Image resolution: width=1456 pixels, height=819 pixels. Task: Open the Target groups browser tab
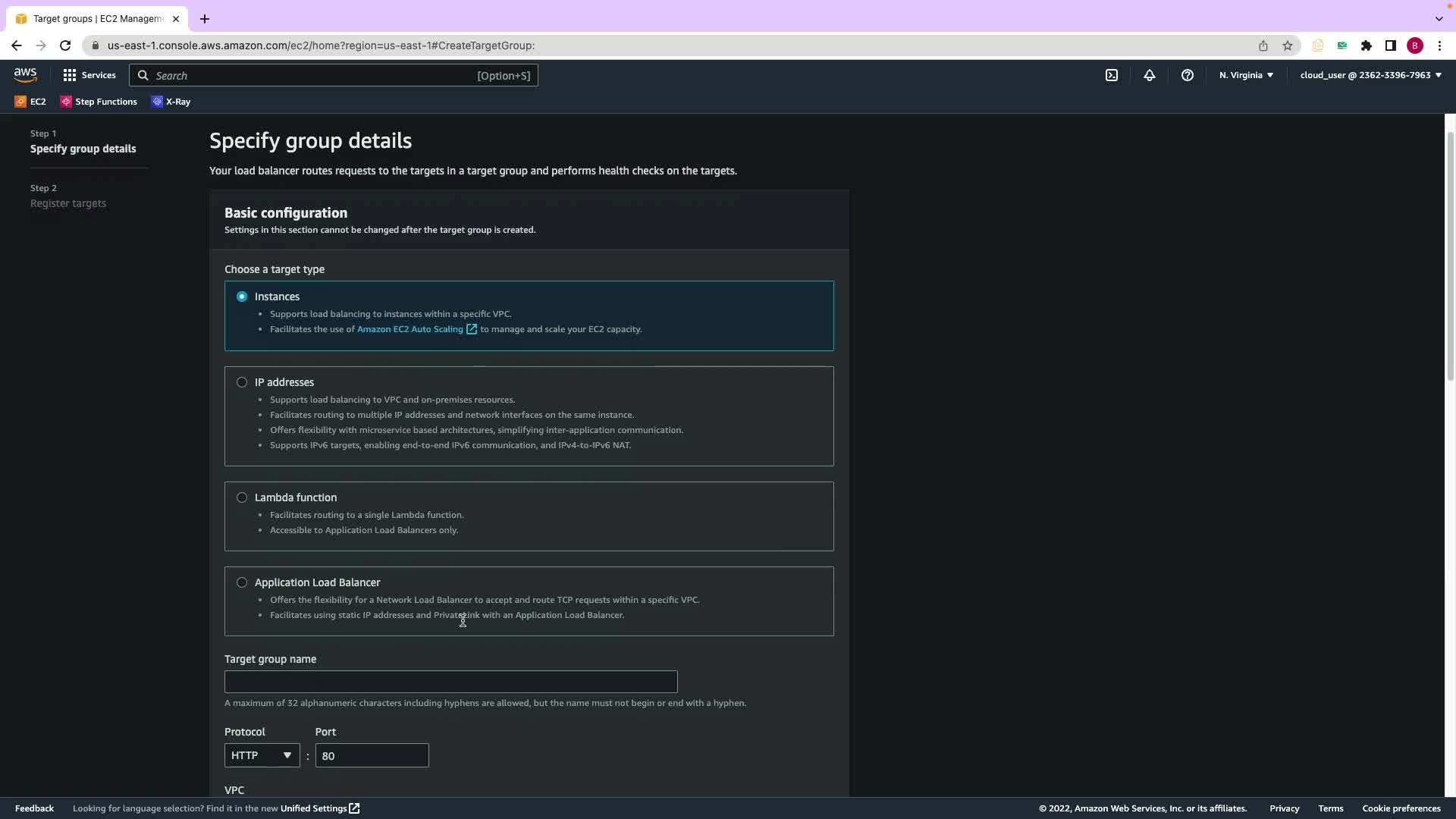point(97,19)
